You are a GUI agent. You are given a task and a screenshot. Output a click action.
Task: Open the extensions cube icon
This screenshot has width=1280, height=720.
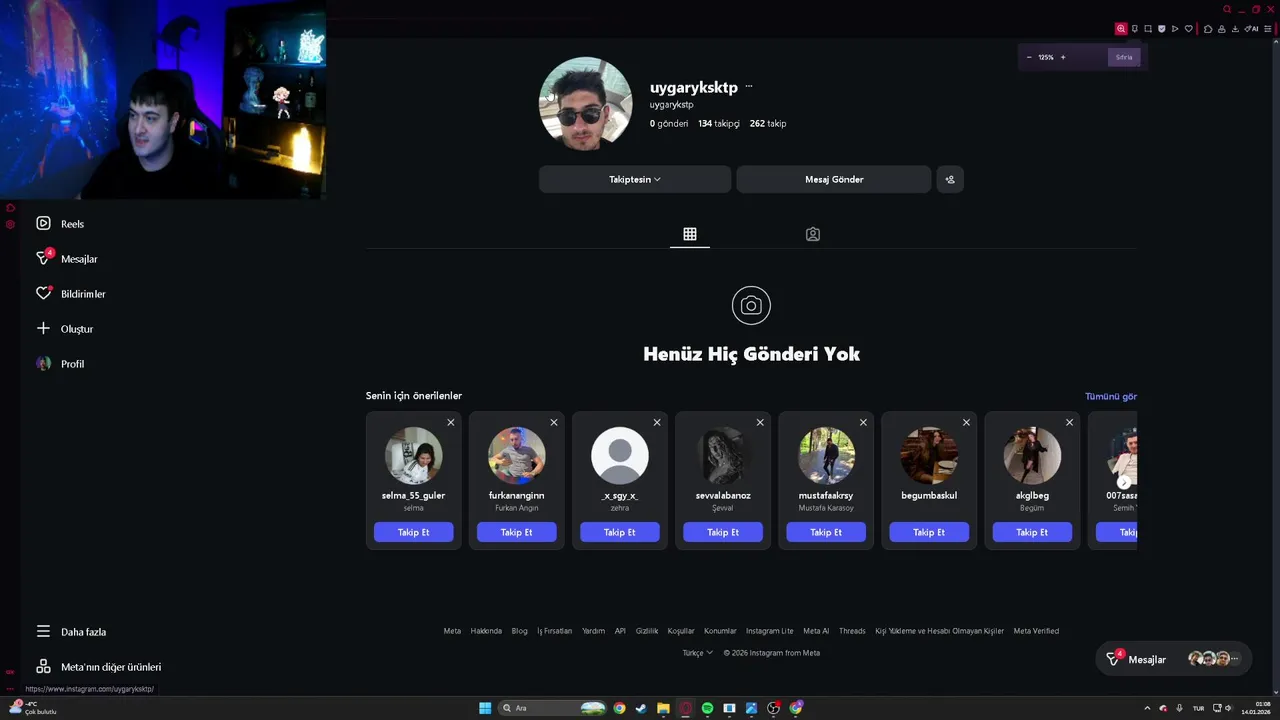tap(1208, 29)
